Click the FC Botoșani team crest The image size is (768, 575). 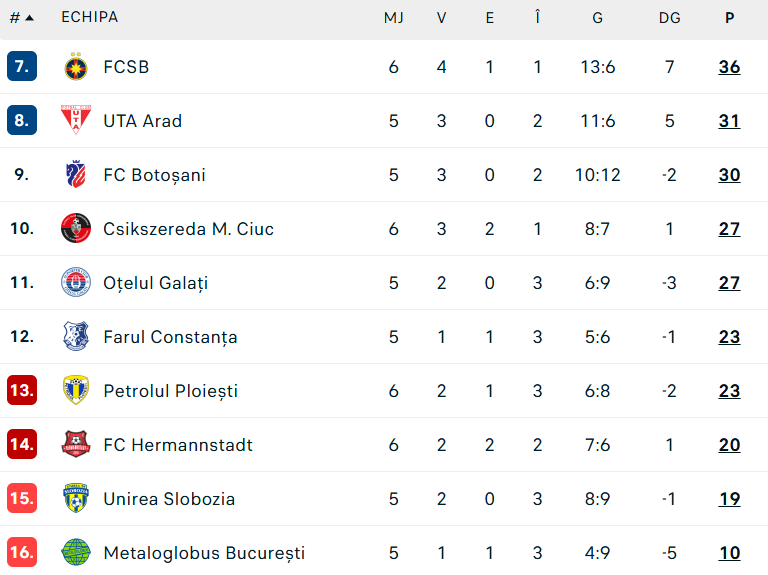(x=75, y=175)
